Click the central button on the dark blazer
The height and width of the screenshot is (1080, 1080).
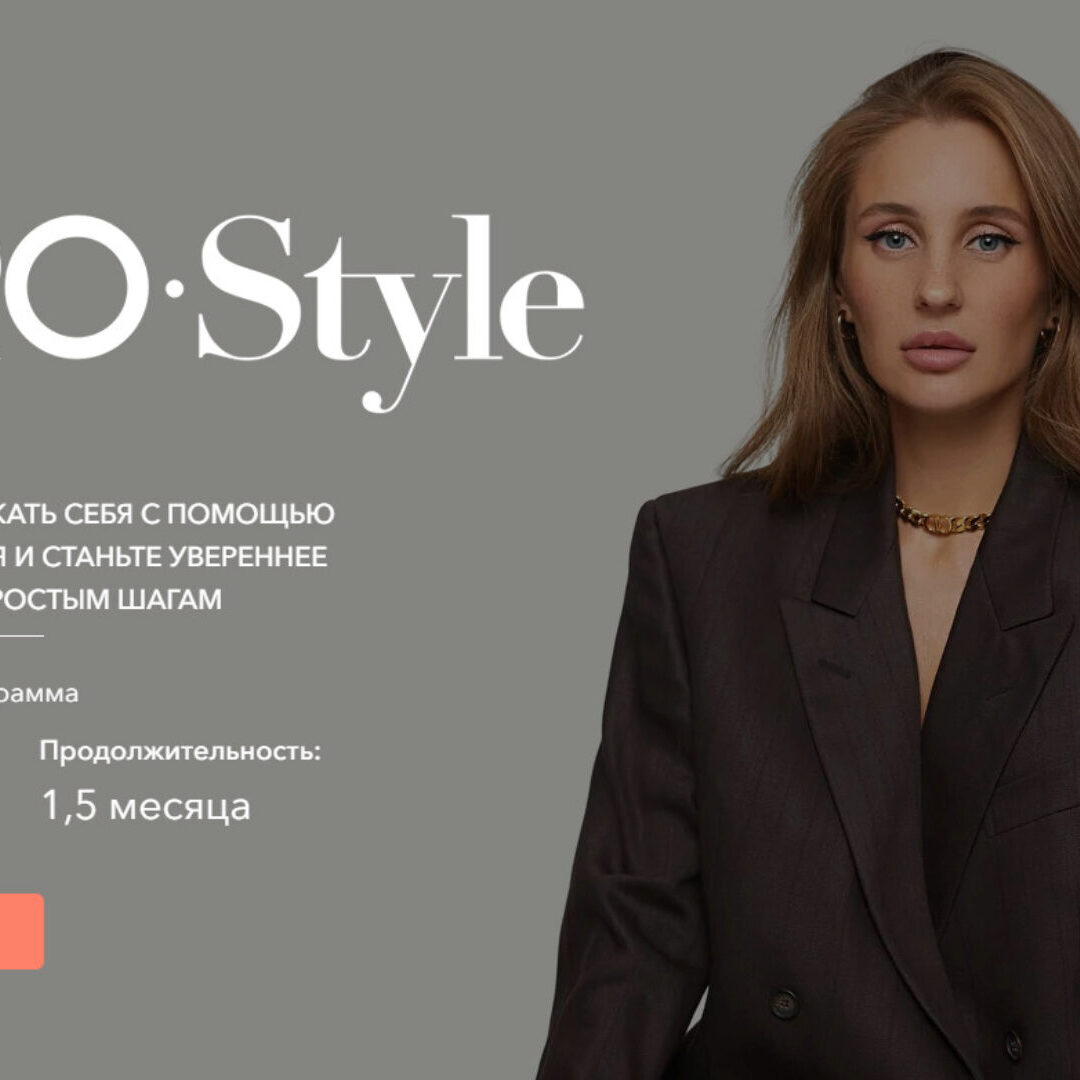pos(784,1003)
